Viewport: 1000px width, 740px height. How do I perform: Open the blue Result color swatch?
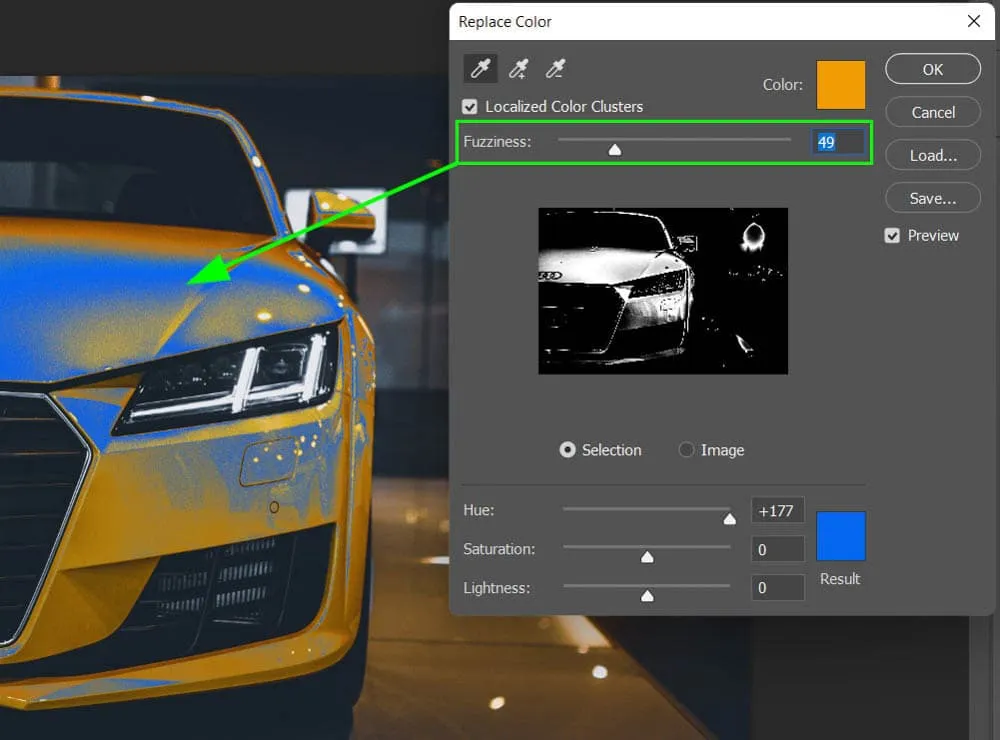point(840,536)
